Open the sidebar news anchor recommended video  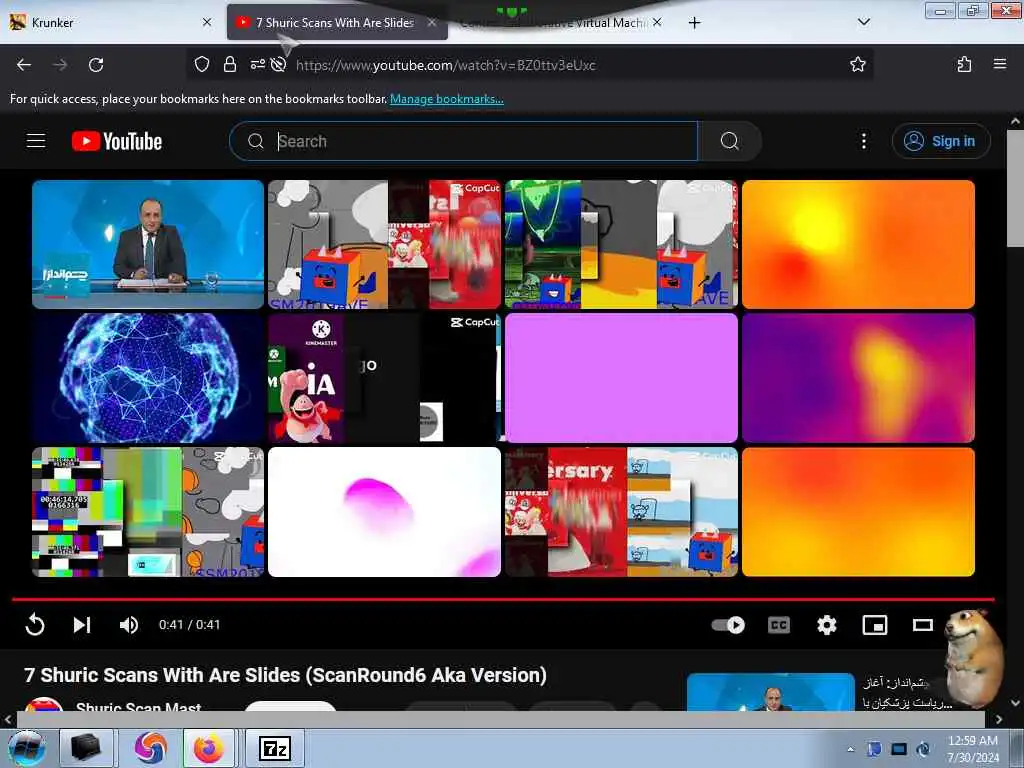(x=771, y=692)
